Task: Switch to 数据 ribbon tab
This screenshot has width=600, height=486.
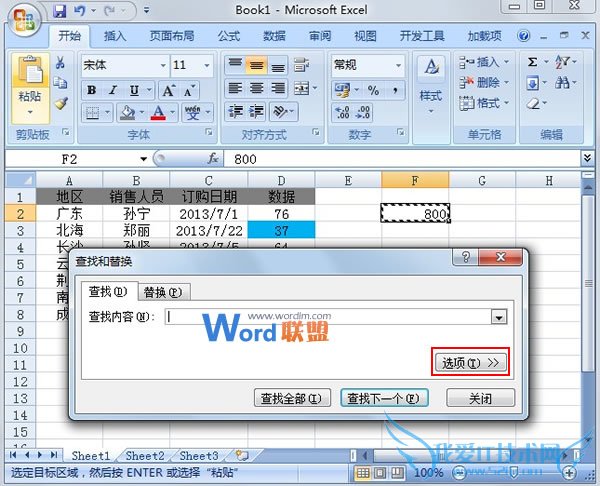Action: point(274,36)
